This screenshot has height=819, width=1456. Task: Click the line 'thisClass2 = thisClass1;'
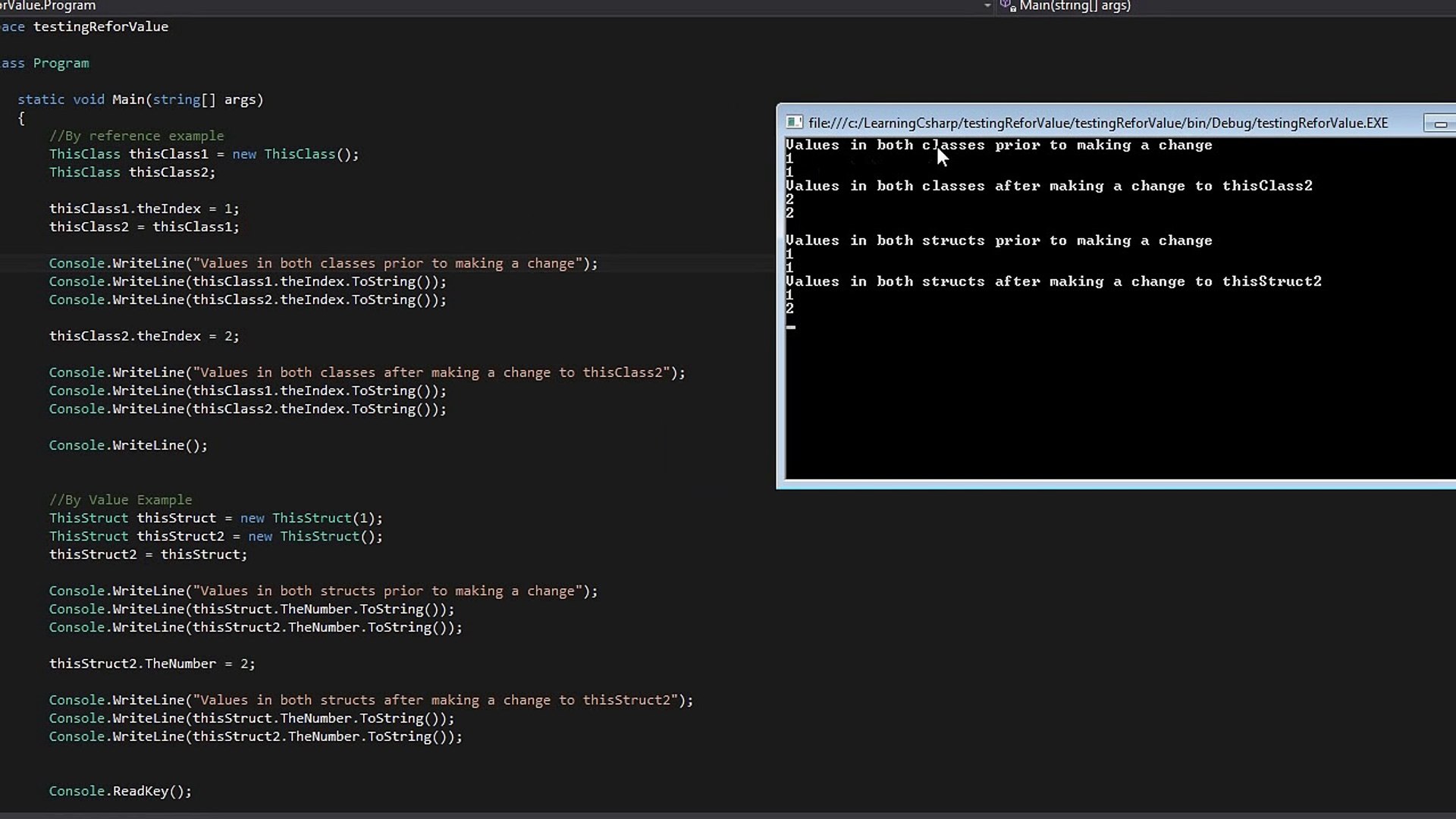(144, 227)
